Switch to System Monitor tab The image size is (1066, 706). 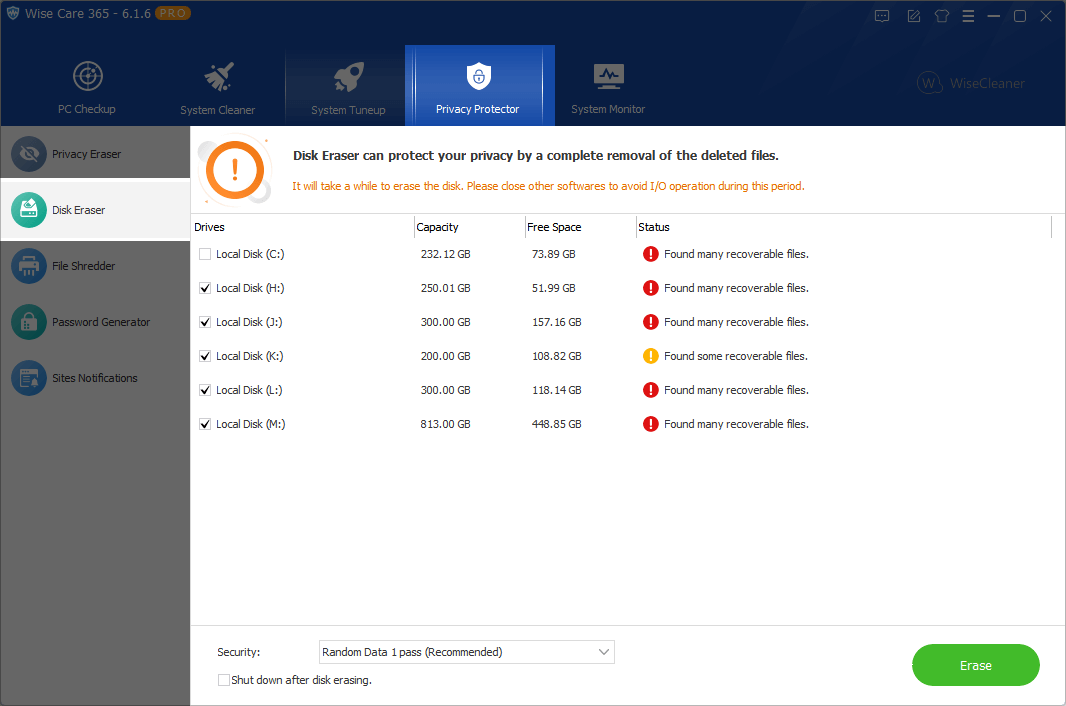[608, 86]
